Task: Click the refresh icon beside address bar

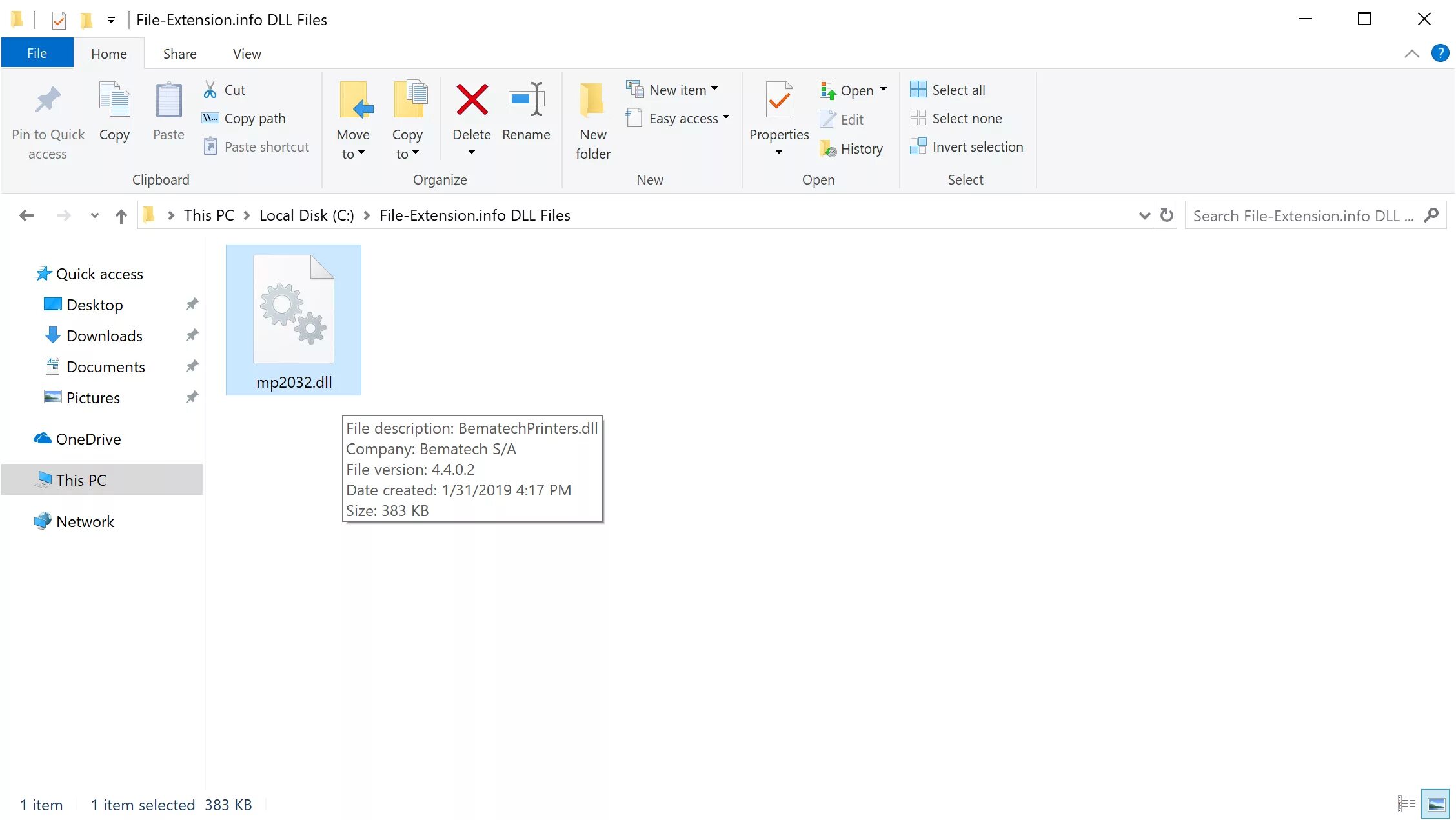Action: (1167, 215)
